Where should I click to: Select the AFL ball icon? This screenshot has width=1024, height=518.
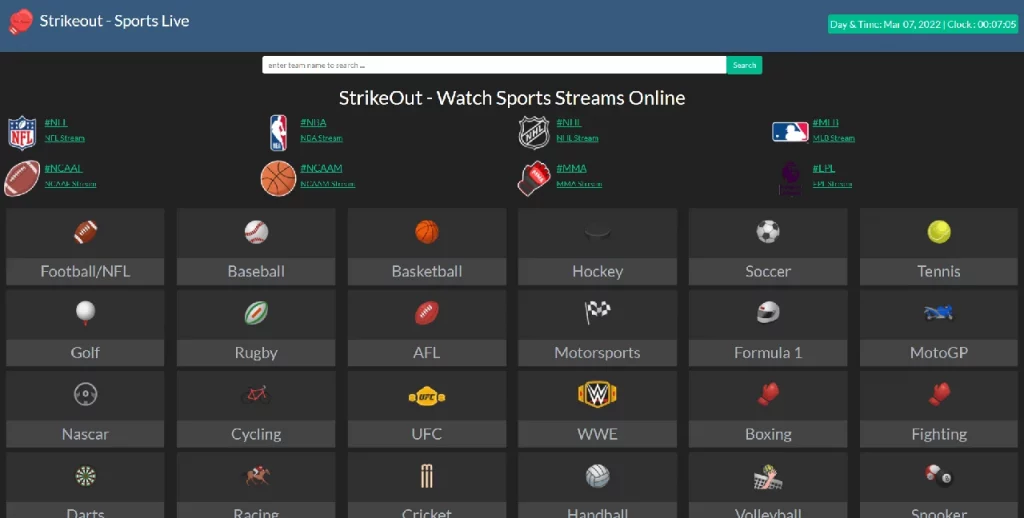427,313
